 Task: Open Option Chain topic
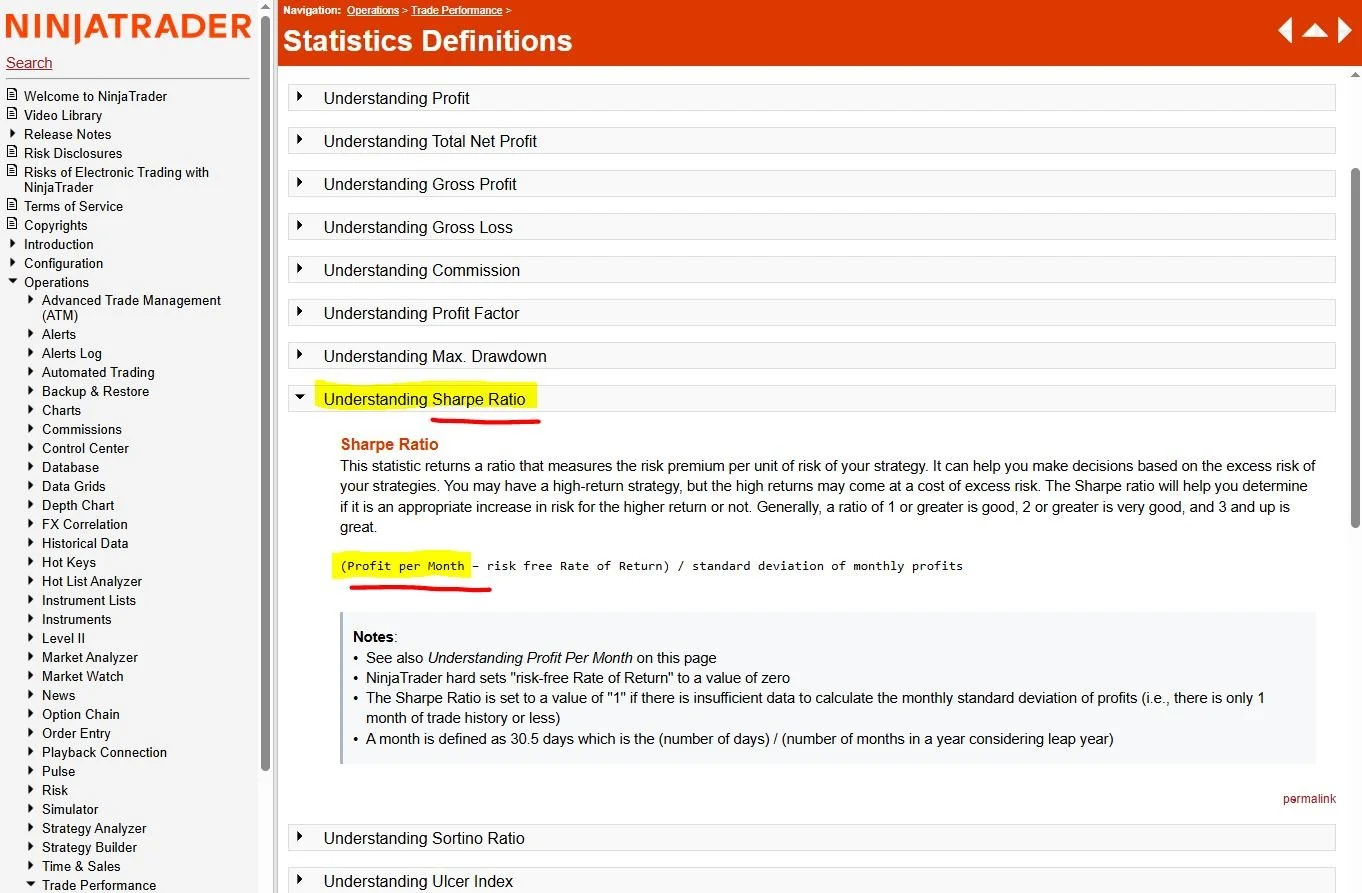[x=81, y=714]
